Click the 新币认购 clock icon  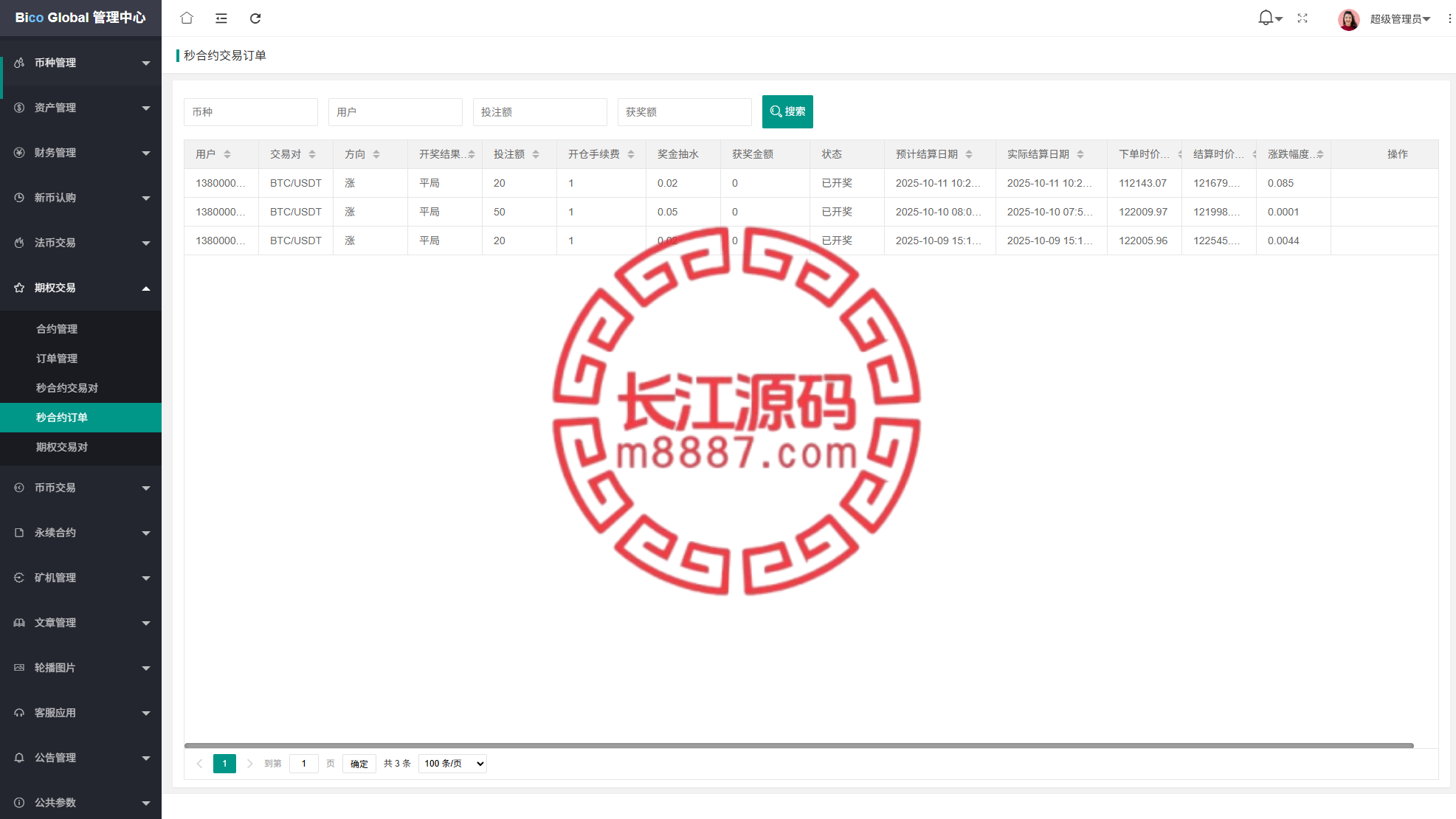pyautogui.click(x=19, y=198)
